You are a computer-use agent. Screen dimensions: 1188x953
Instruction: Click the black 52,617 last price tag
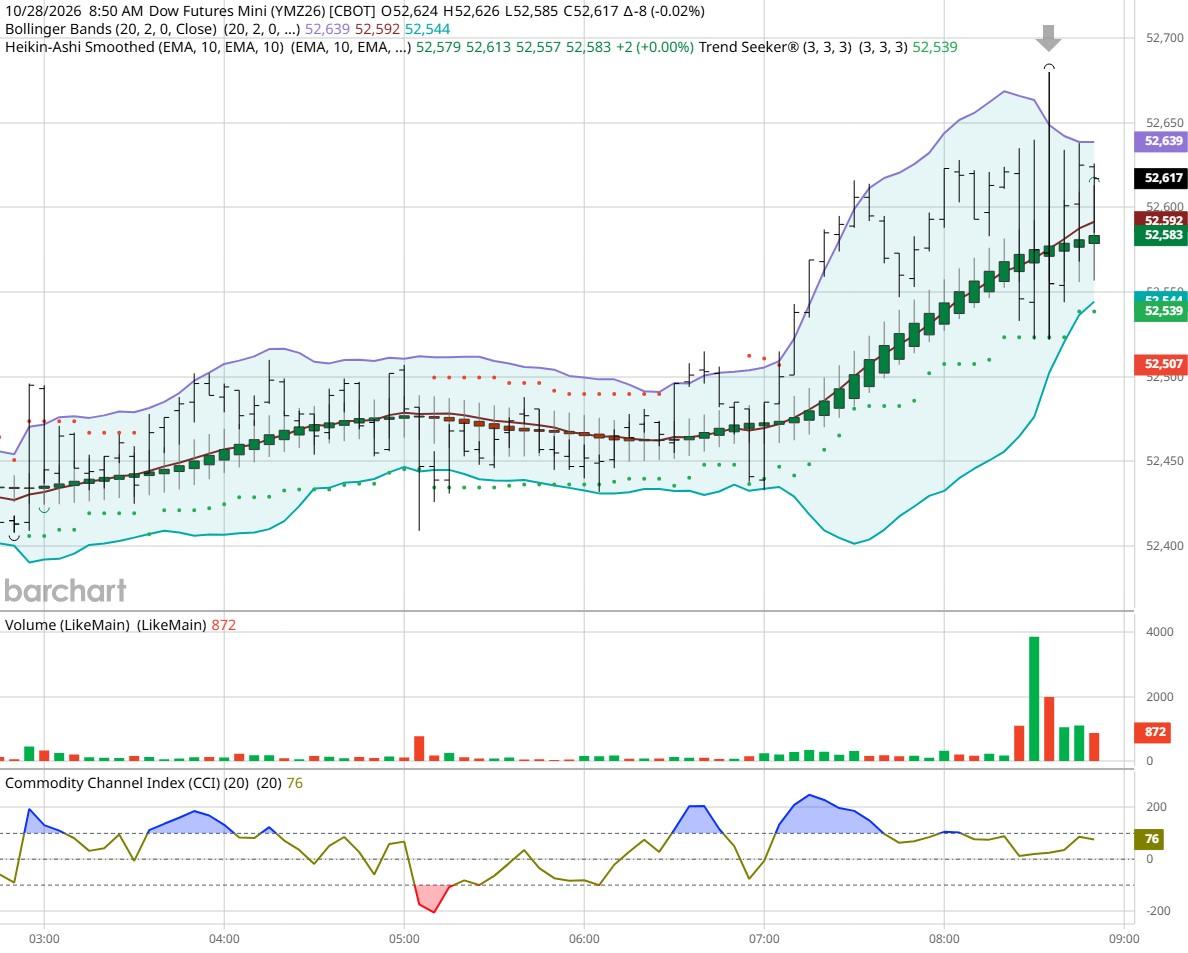tap(1160, 178)
